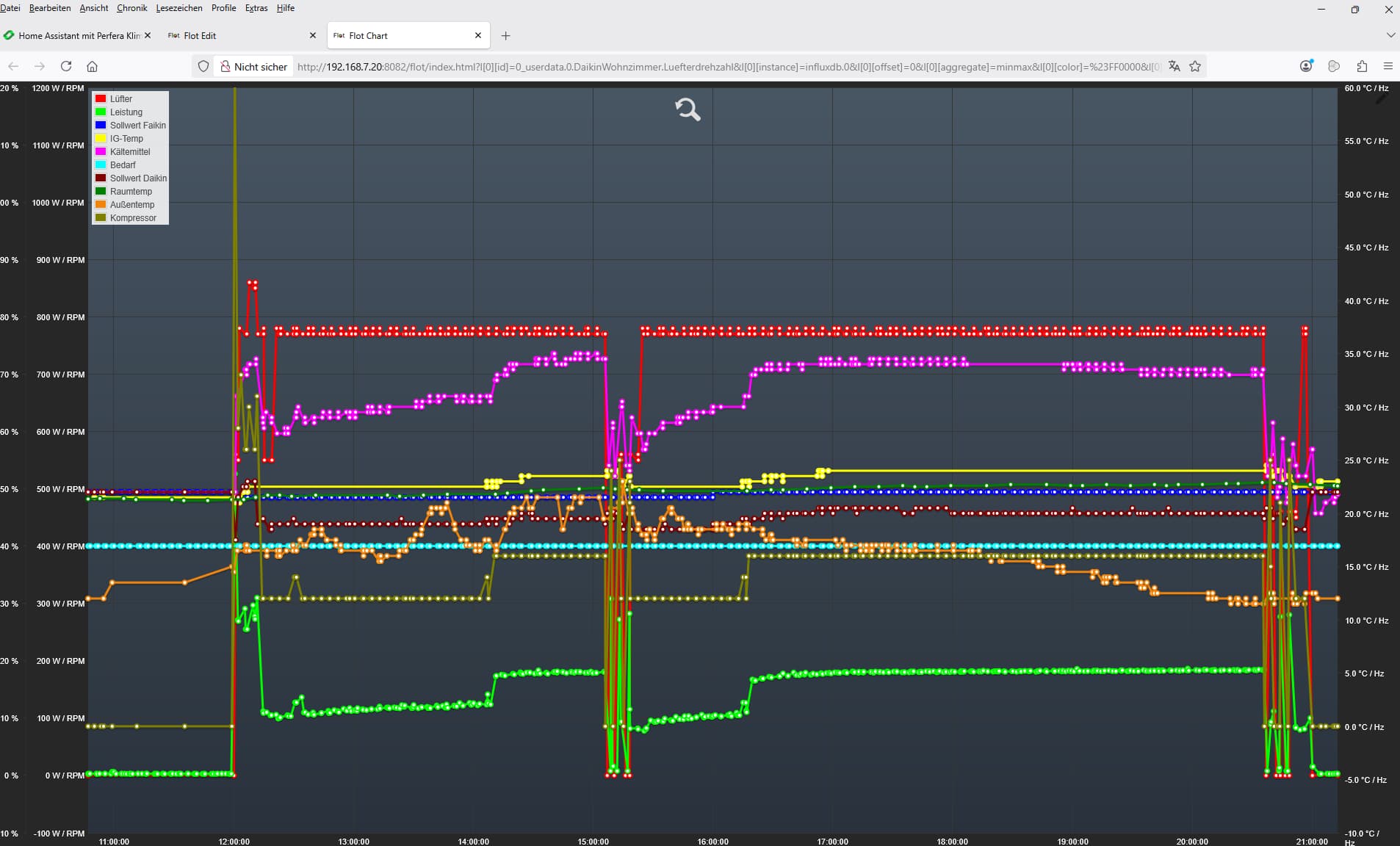Open the Firefox account profile icon
Viewport: 1400px width, 846px height.
pyautogui.click(x=1306, y=66)
